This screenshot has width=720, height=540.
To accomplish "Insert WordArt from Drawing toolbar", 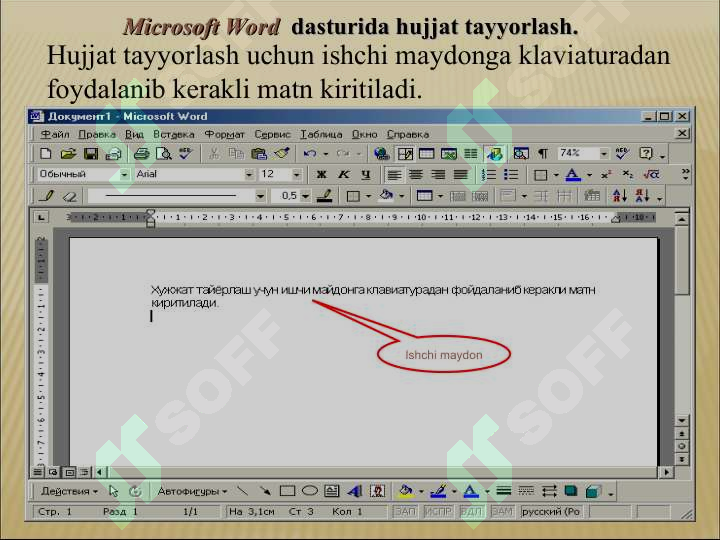I will [354, 491].
